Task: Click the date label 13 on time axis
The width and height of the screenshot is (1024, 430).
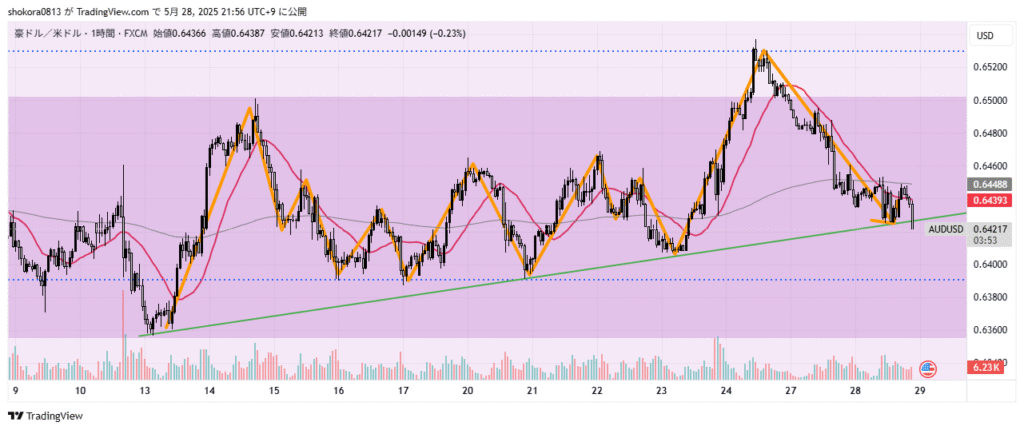Action: [145, 392]
